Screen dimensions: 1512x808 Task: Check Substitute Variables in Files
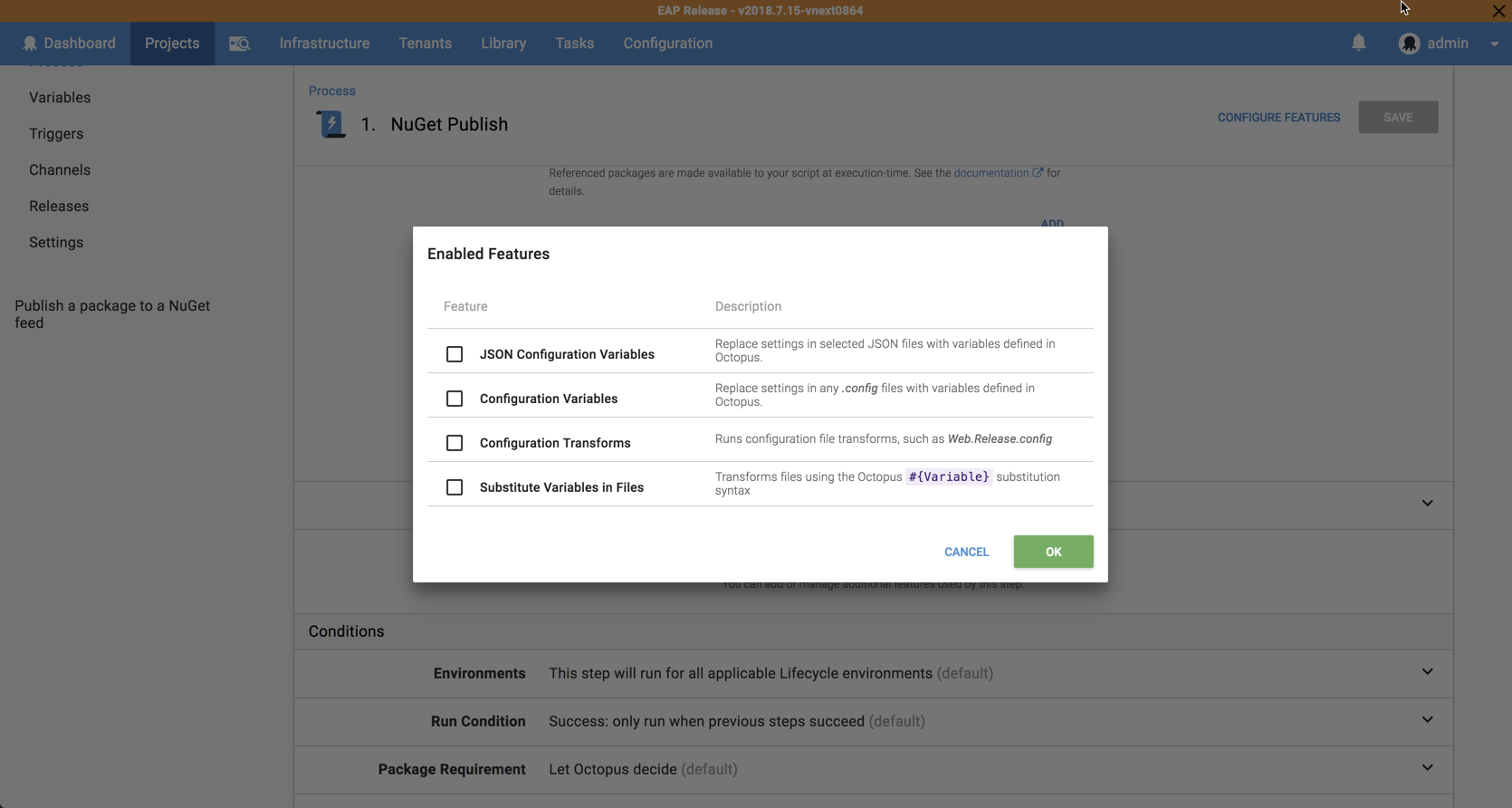tap(455, 487)
